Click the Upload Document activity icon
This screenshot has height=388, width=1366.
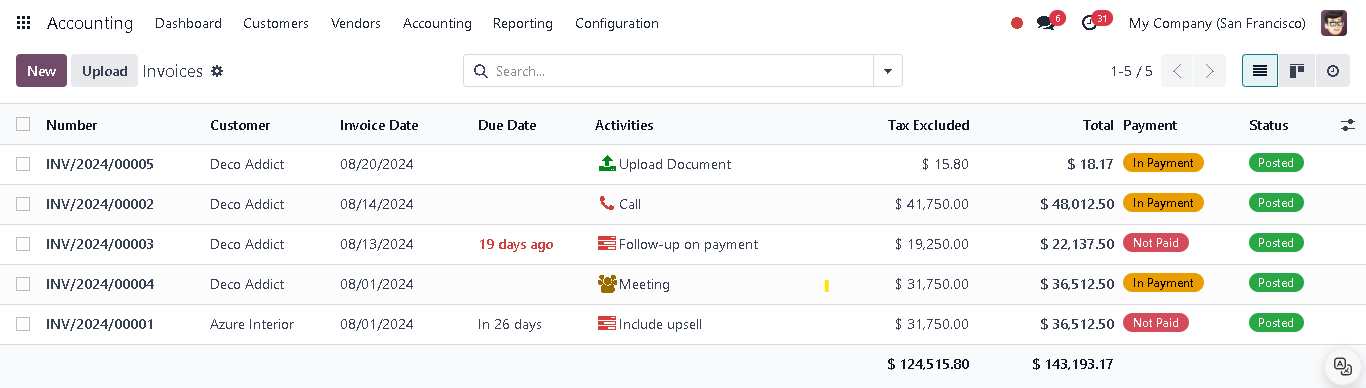pyautogui.click(x=606, y=164)
